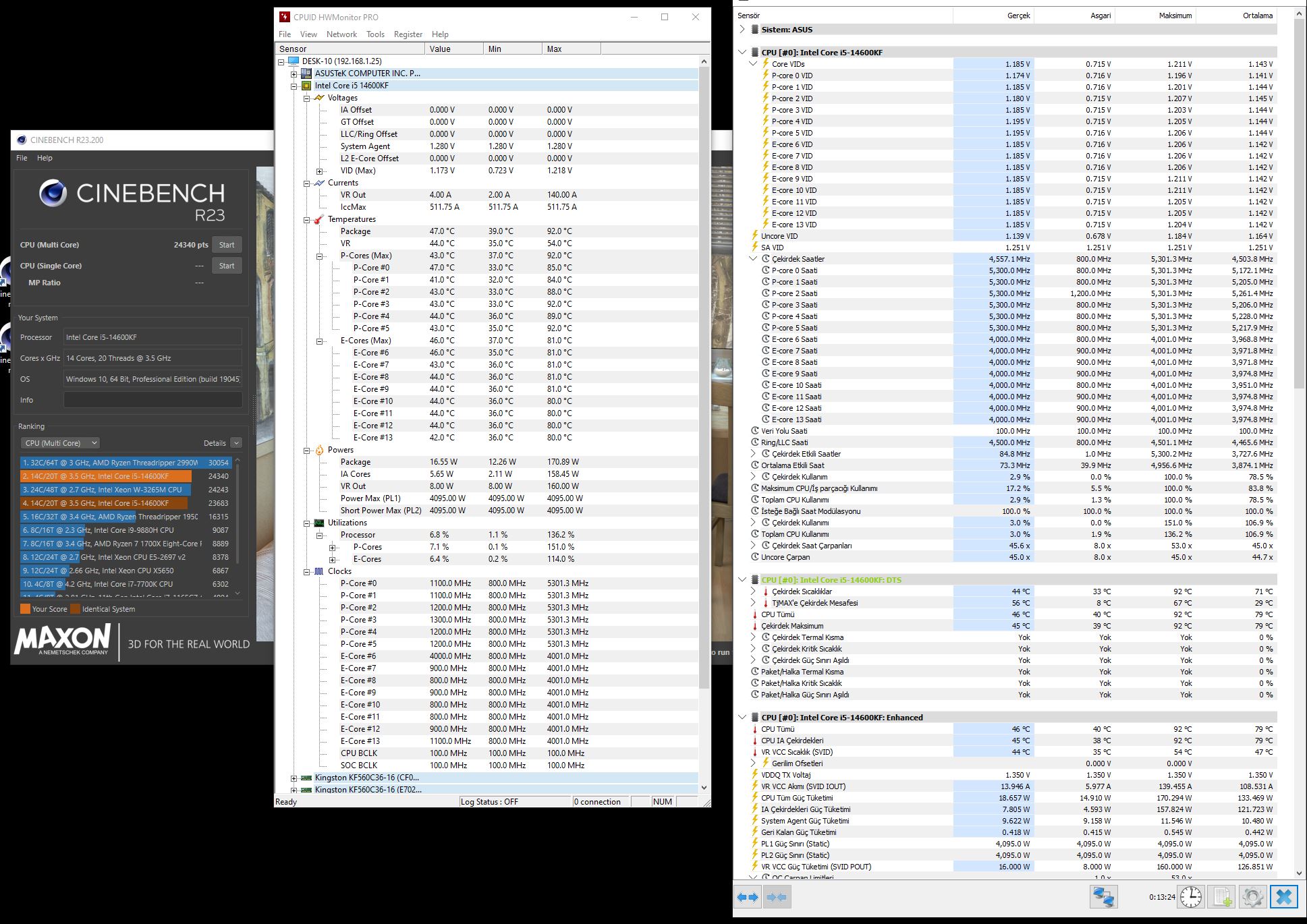Click the orange Your Score legend swatch
This screenshot has height=924, width=1307.
25,609
